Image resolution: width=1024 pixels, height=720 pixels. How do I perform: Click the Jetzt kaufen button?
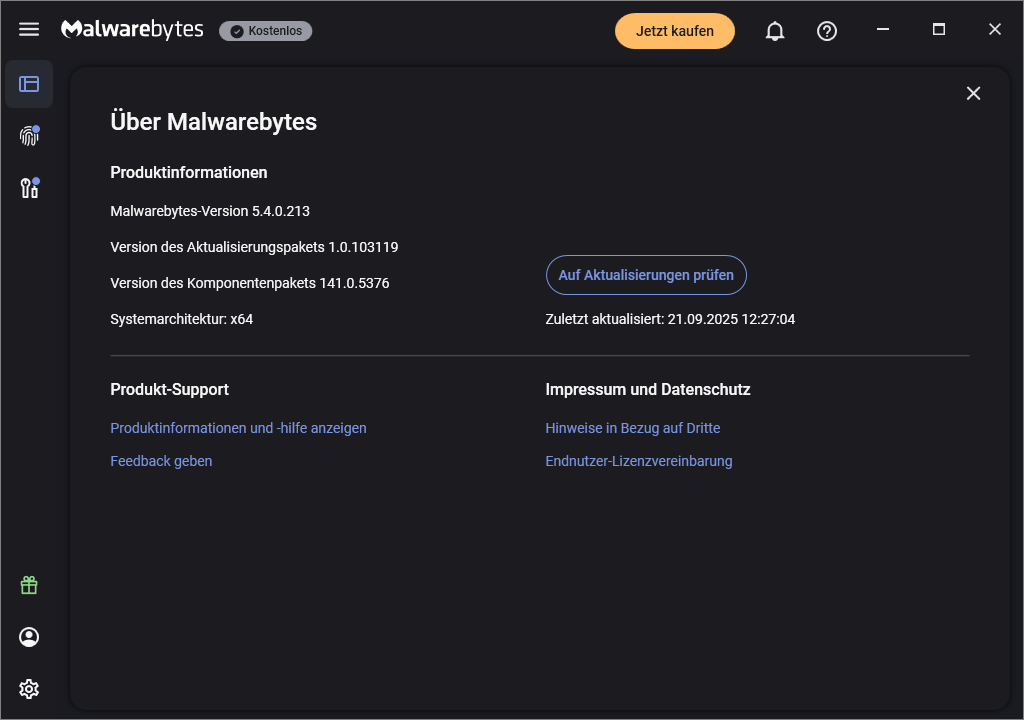[x=675, y=31]
